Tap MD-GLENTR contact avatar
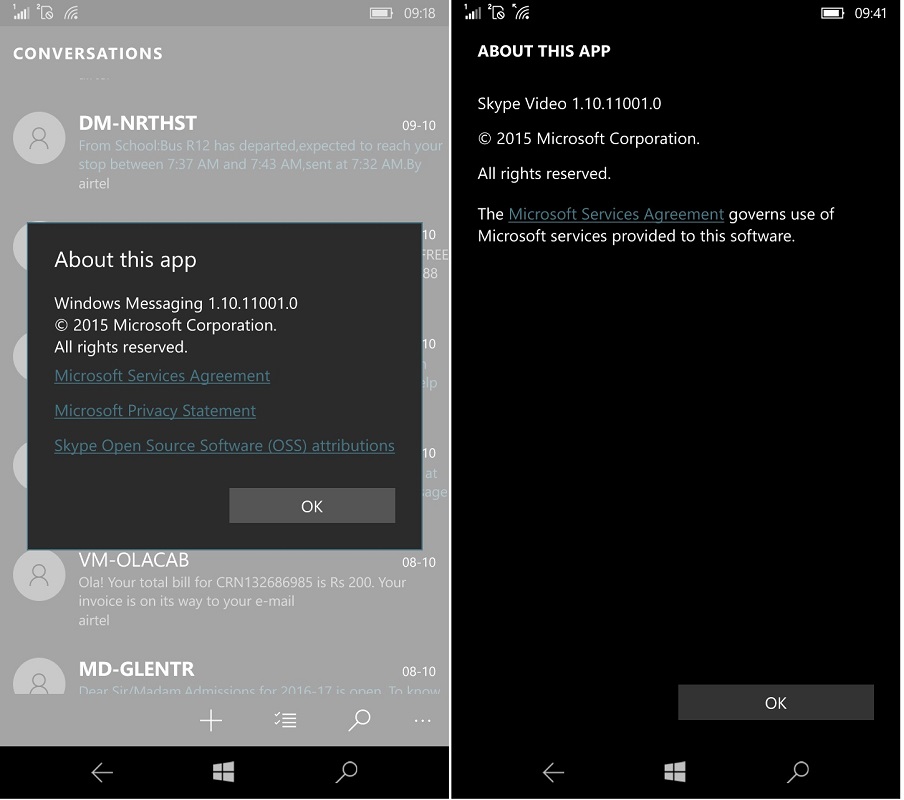Screen dimensions: 904x800 tap(39, 677)
